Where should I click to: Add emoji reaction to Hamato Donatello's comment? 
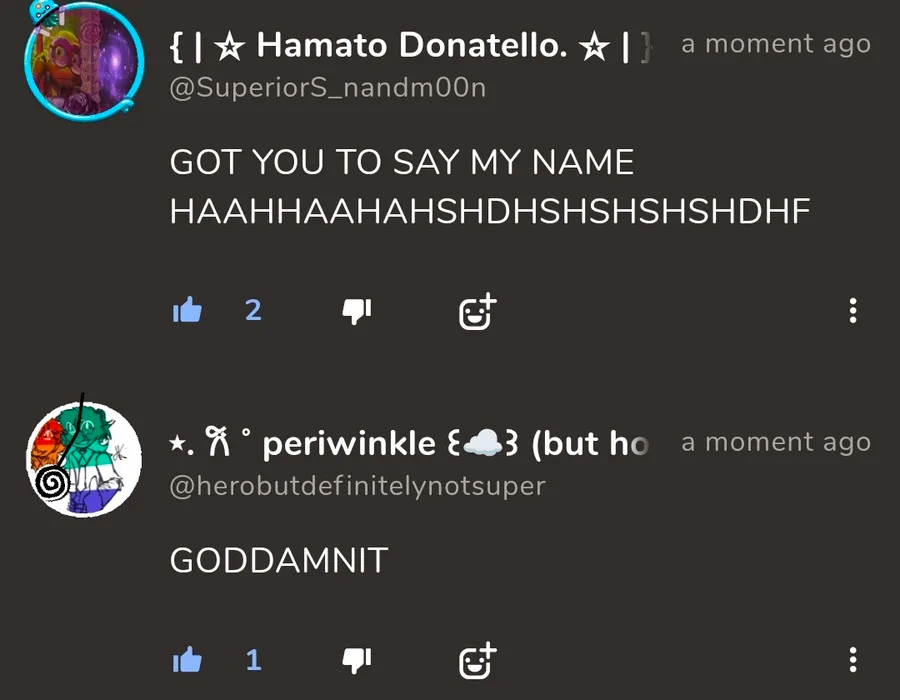(478, 312)
